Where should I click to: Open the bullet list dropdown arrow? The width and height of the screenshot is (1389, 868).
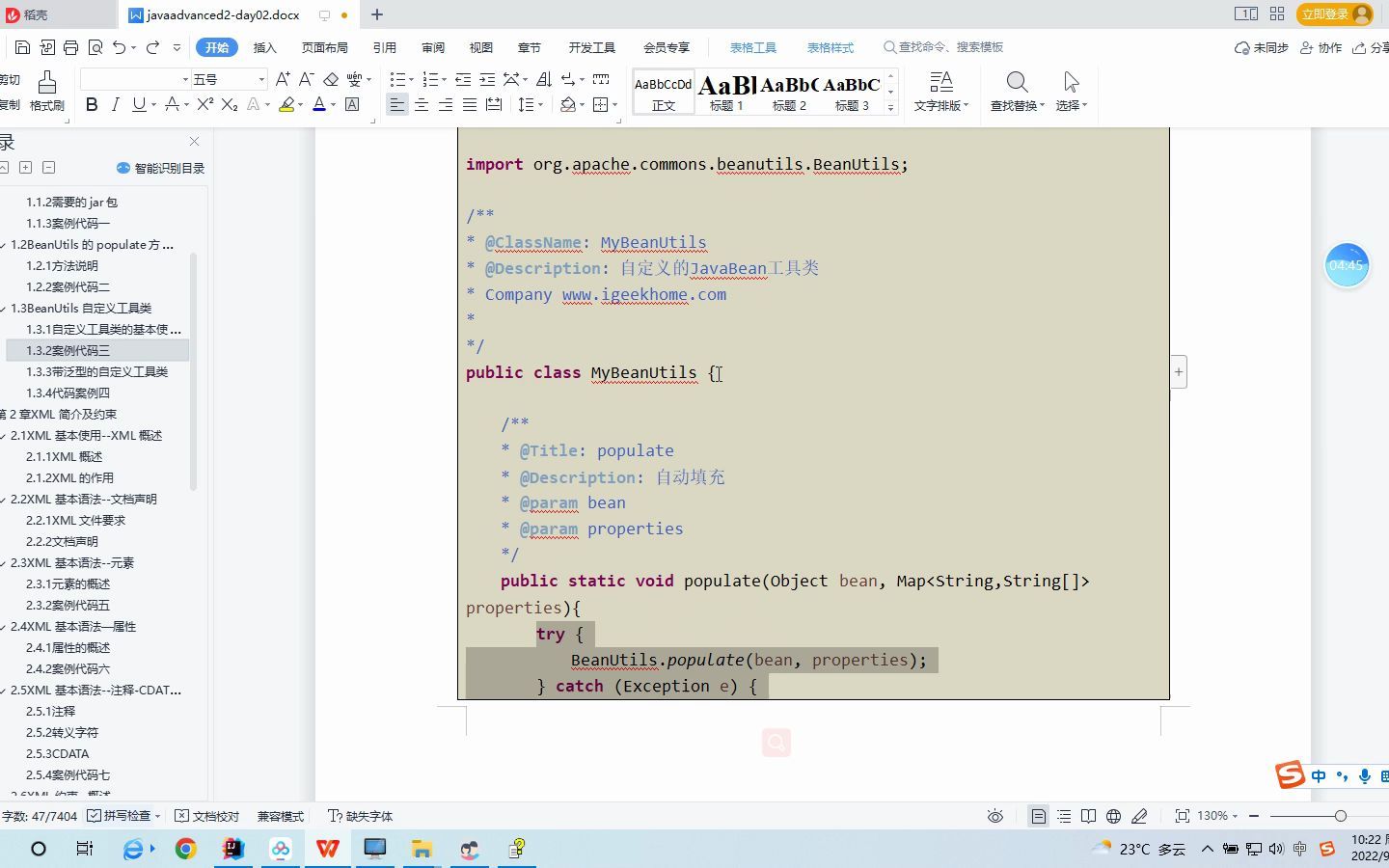pos(411,80)
